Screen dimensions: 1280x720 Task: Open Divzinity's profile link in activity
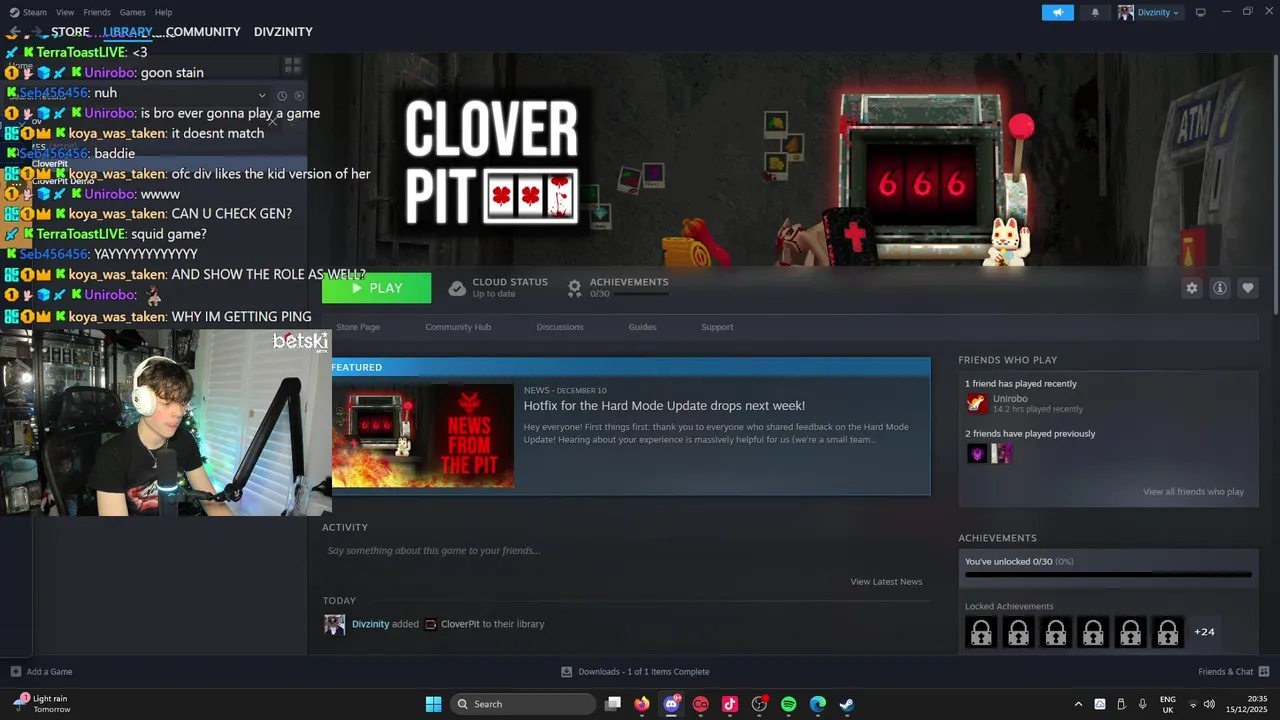point(370,624)
